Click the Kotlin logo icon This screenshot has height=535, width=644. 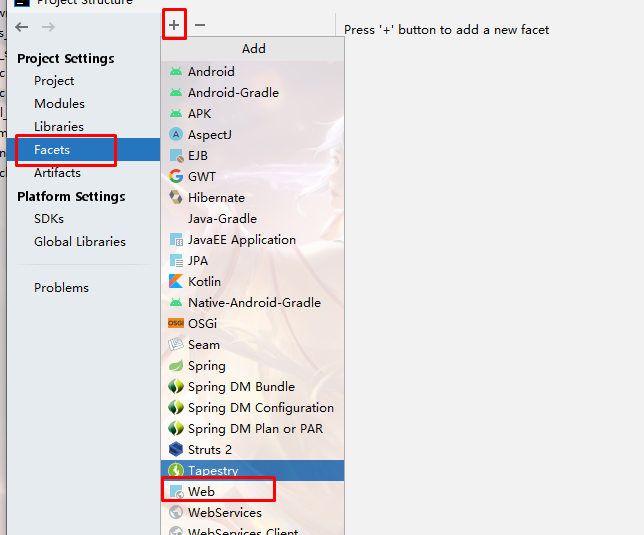tap(176, 281)
